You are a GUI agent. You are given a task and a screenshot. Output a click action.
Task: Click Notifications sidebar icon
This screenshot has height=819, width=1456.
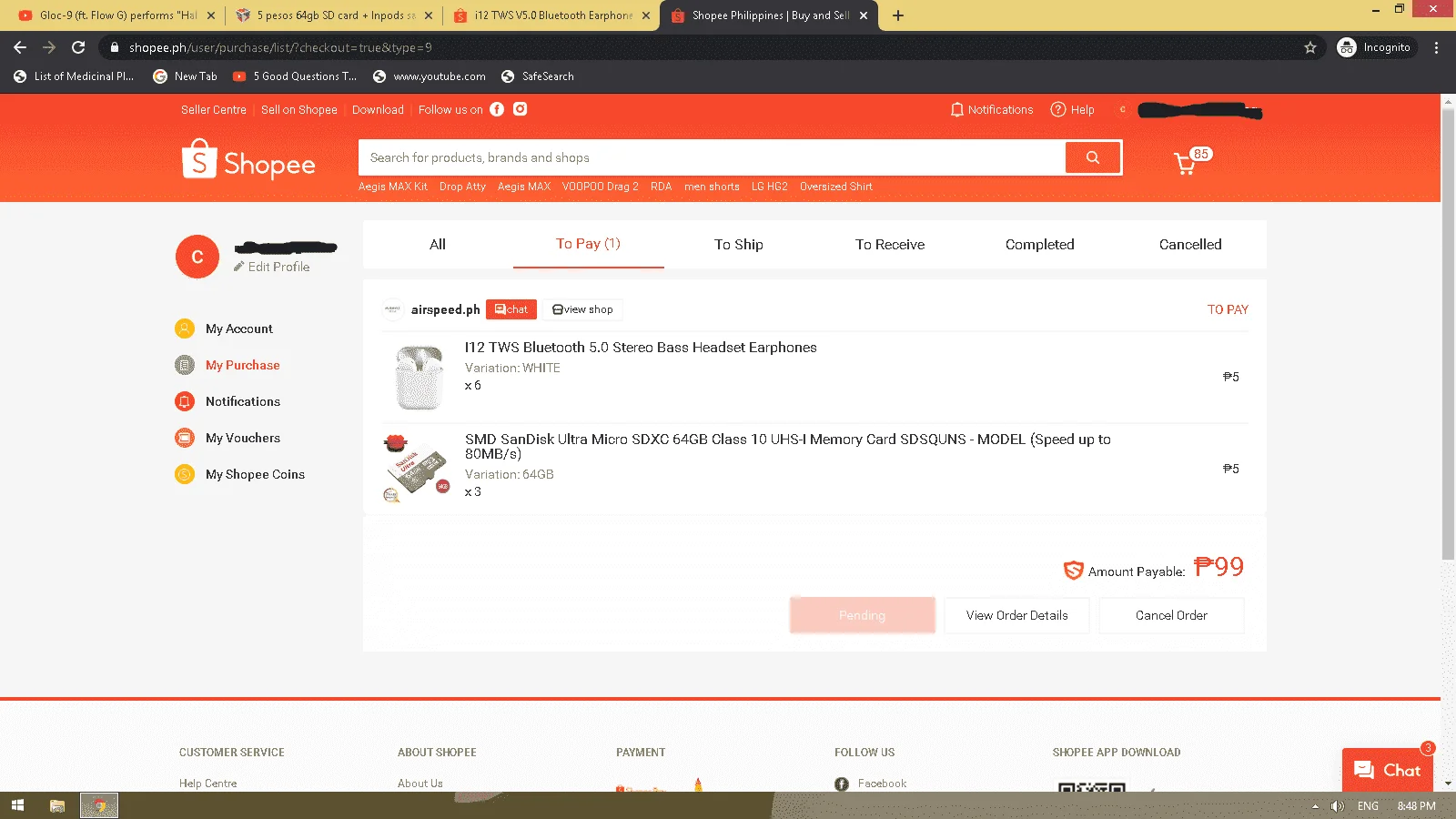pyautogui.click(x=185, y=401)
